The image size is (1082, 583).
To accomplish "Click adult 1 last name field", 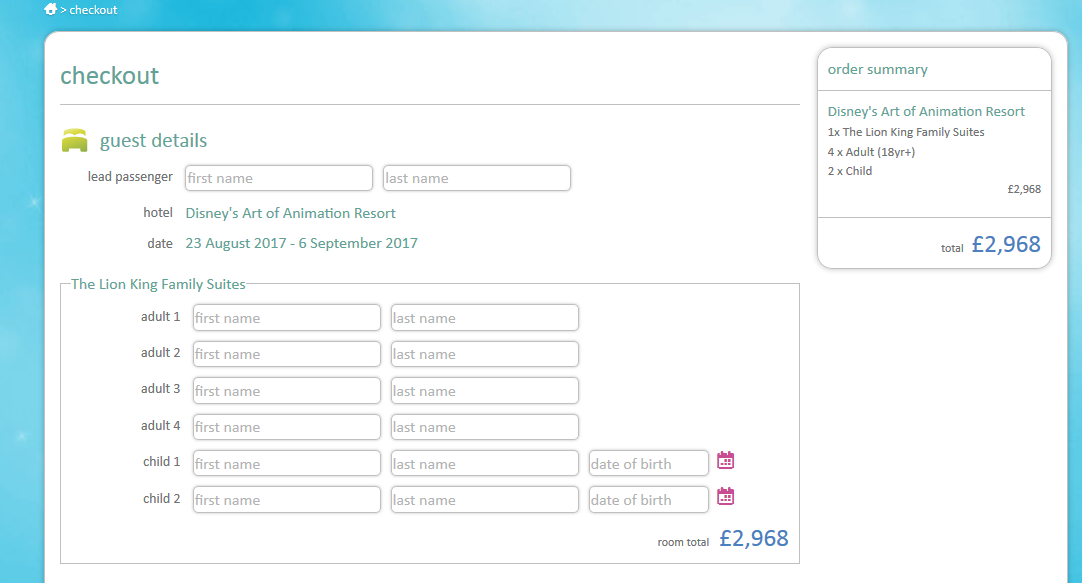I will (x=484, y=318).
